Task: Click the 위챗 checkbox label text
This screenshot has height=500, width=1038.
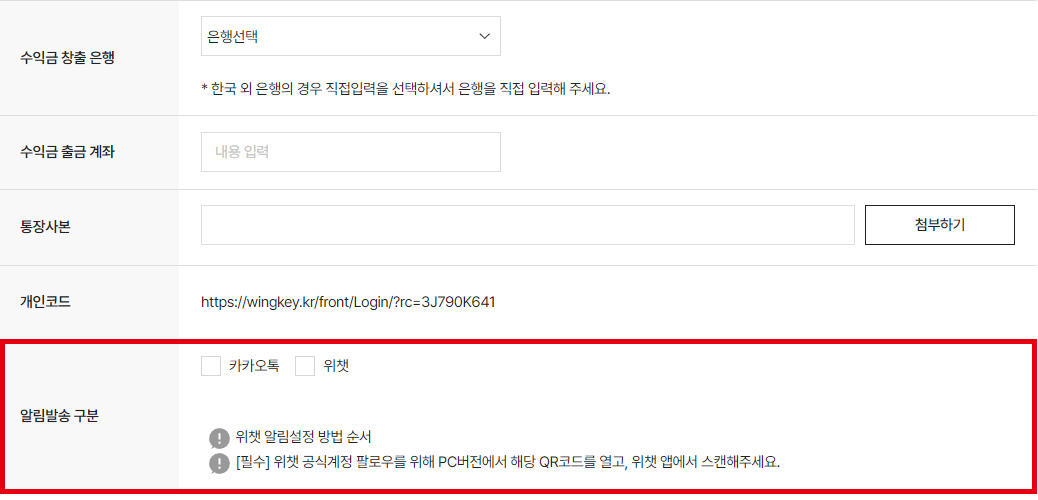Action: point(336,366)
